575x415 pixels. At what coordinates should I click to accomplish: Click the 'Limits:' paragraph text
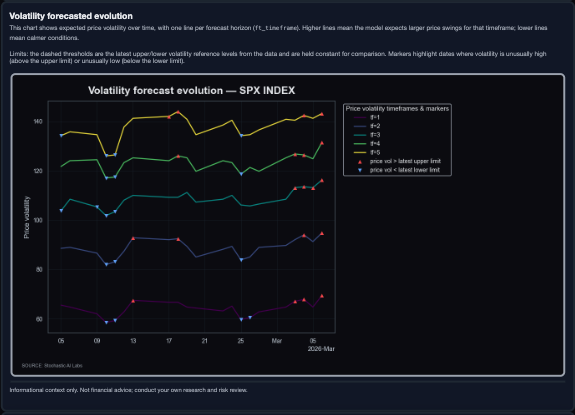278,57
